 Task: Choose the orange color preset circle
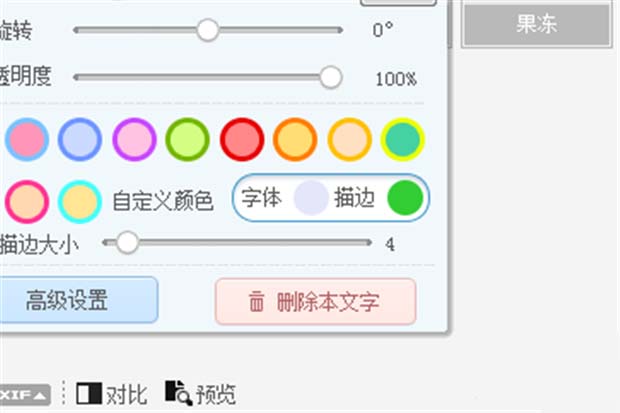tap(295, 139)
